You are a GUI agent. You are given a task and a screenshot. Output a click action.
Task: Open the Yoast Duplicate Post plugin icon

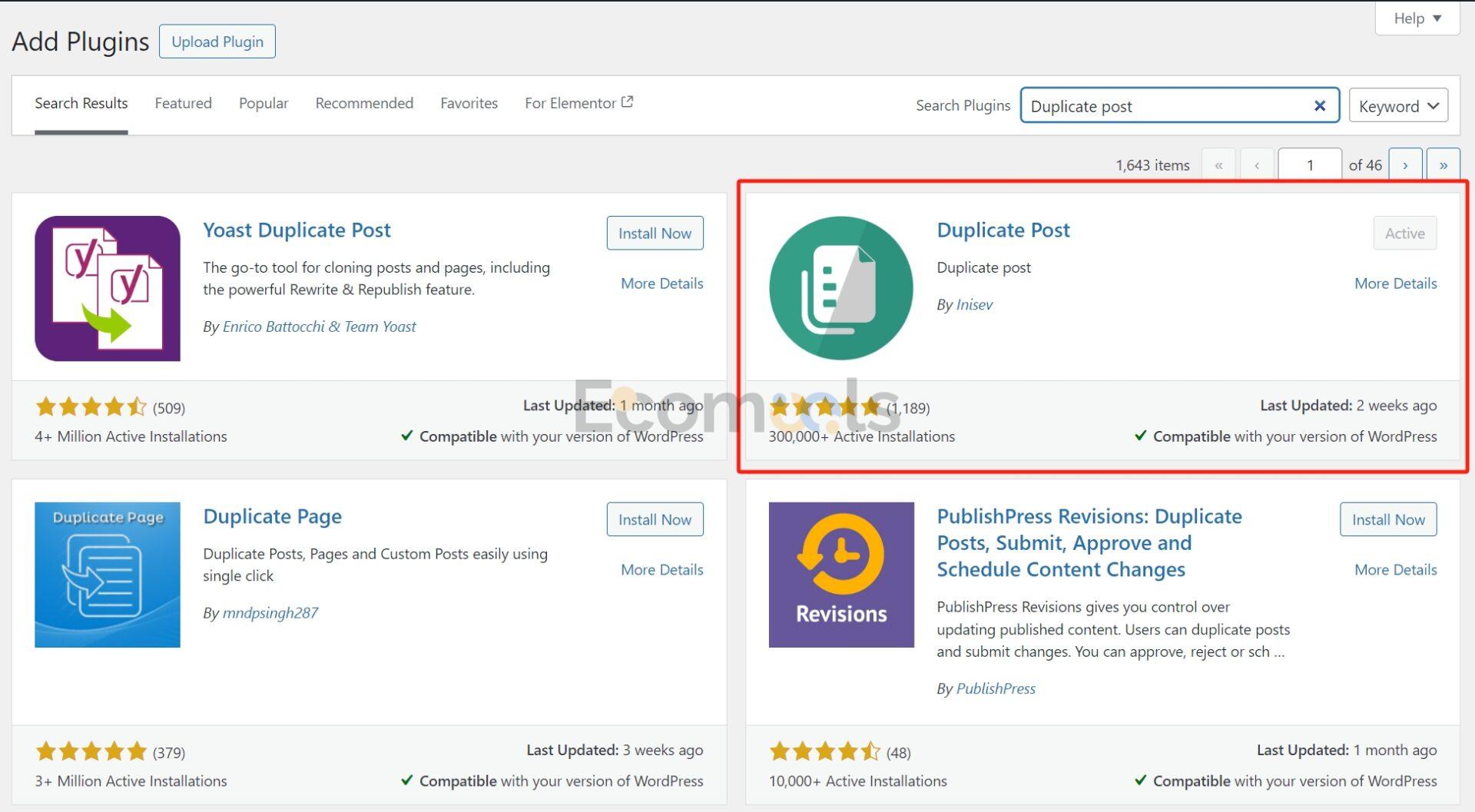point(108,288)
